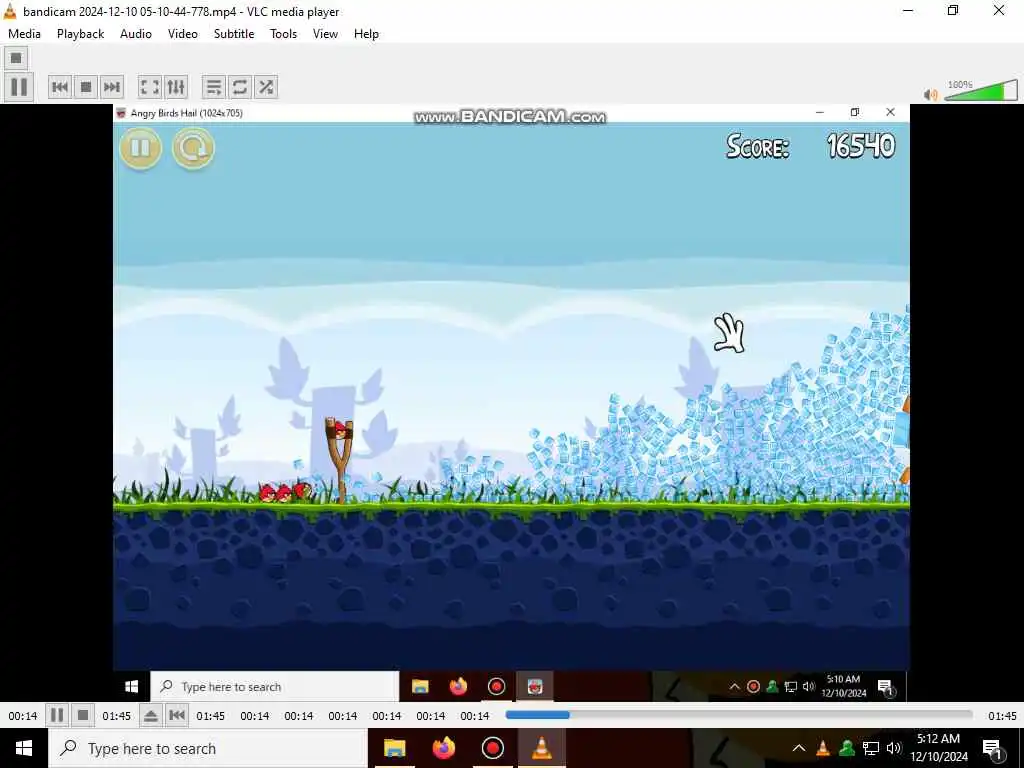This screenshot has width=1024, height=768.
Task: Open the Audio menu
Action: coord(136,34)
